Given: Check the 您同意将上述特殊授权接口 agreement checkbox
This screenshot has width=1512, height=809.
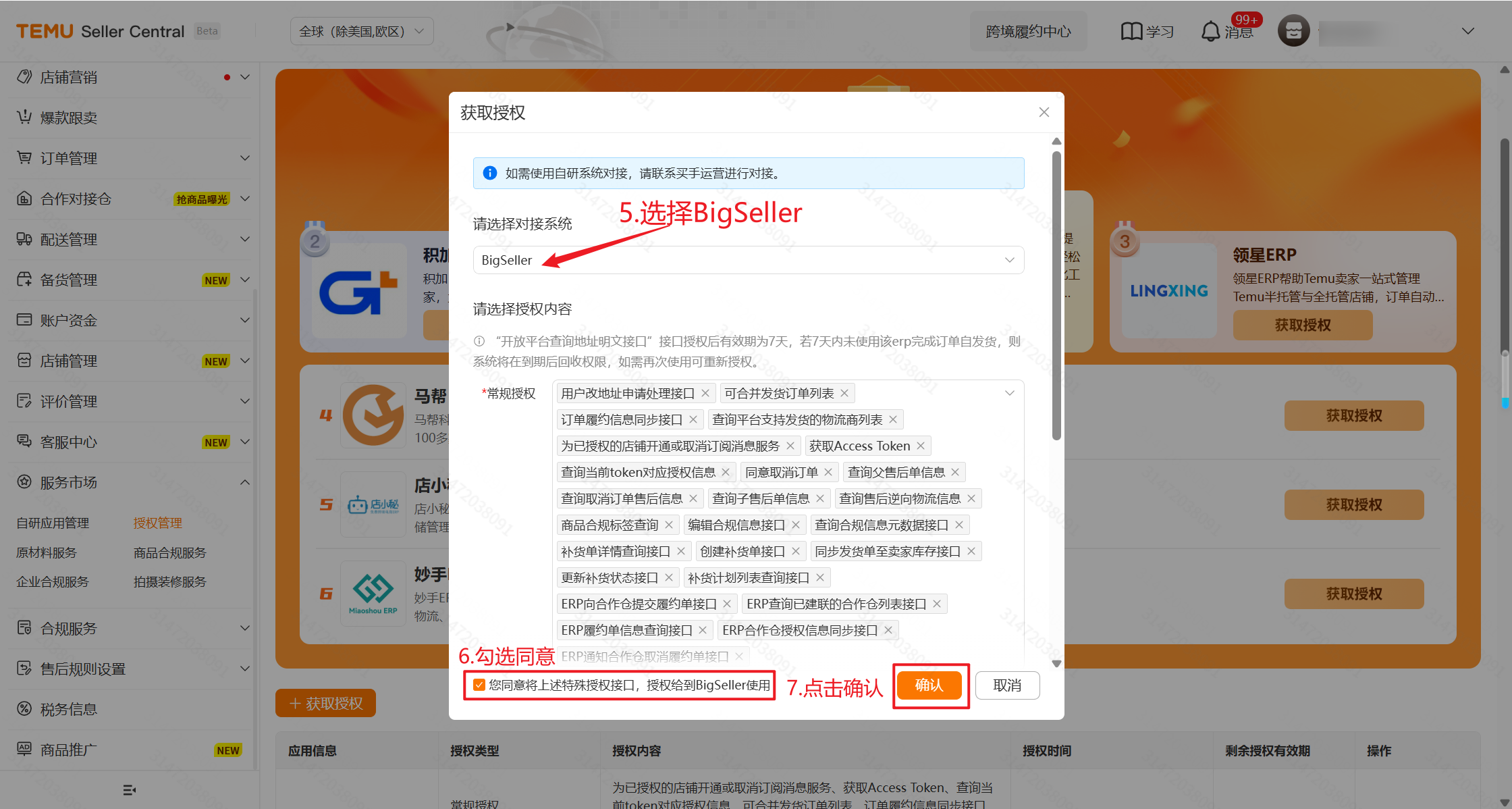Looking at the screenshot, I should point(479,685).
